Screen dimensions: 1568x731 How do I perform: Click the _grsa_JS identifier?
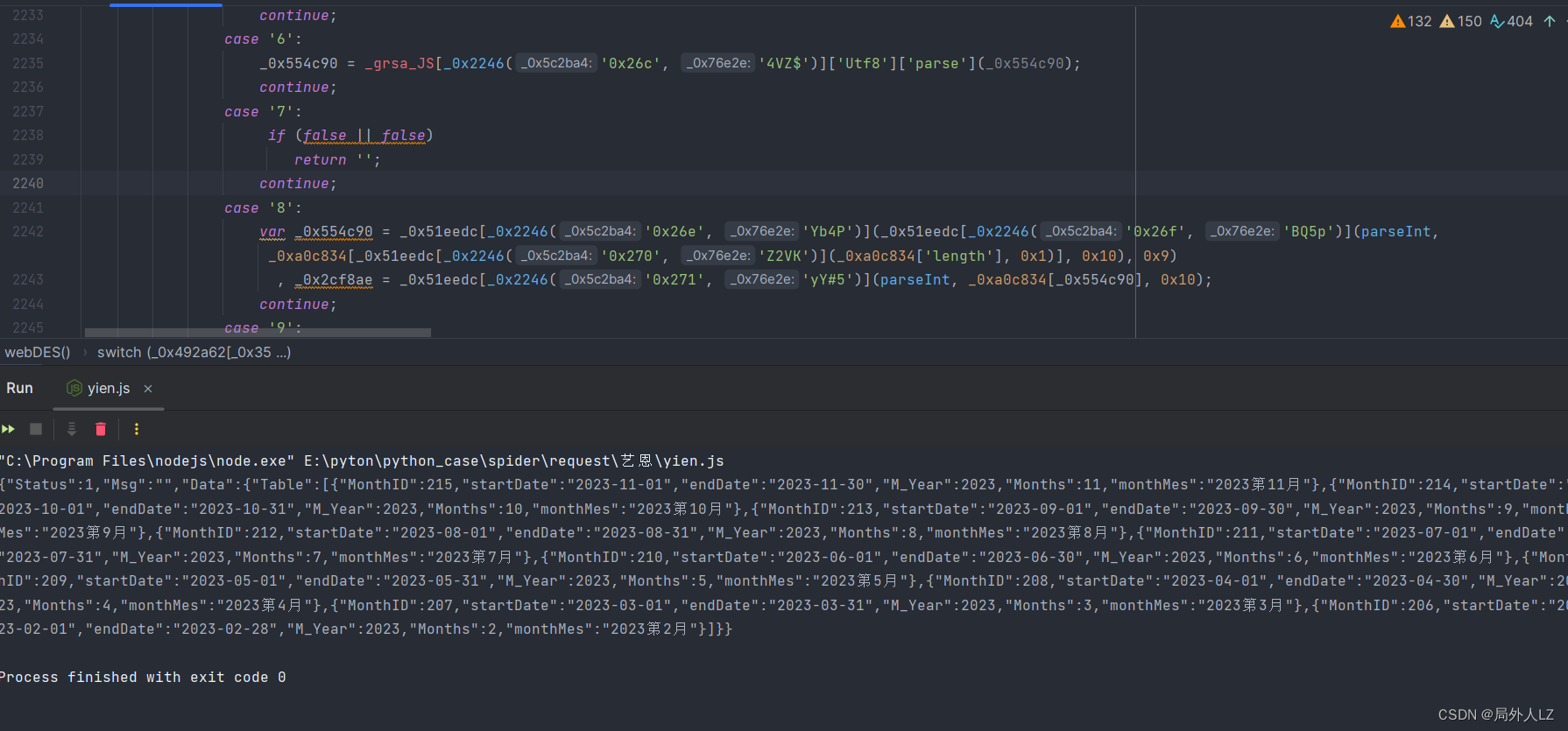[399, 64]
